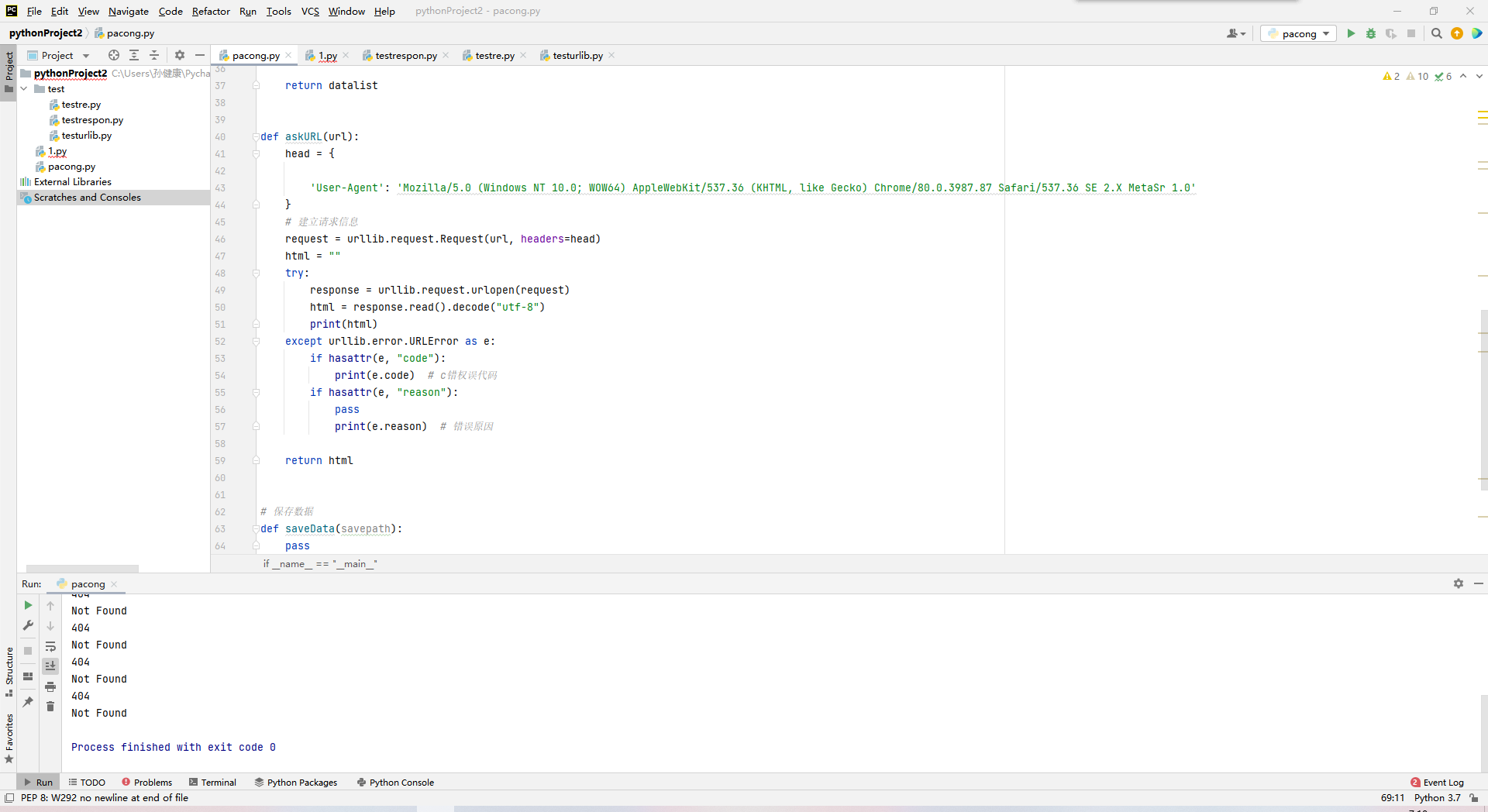
Task: Toggle soft-wrap in the console
Action: [50, 646]
